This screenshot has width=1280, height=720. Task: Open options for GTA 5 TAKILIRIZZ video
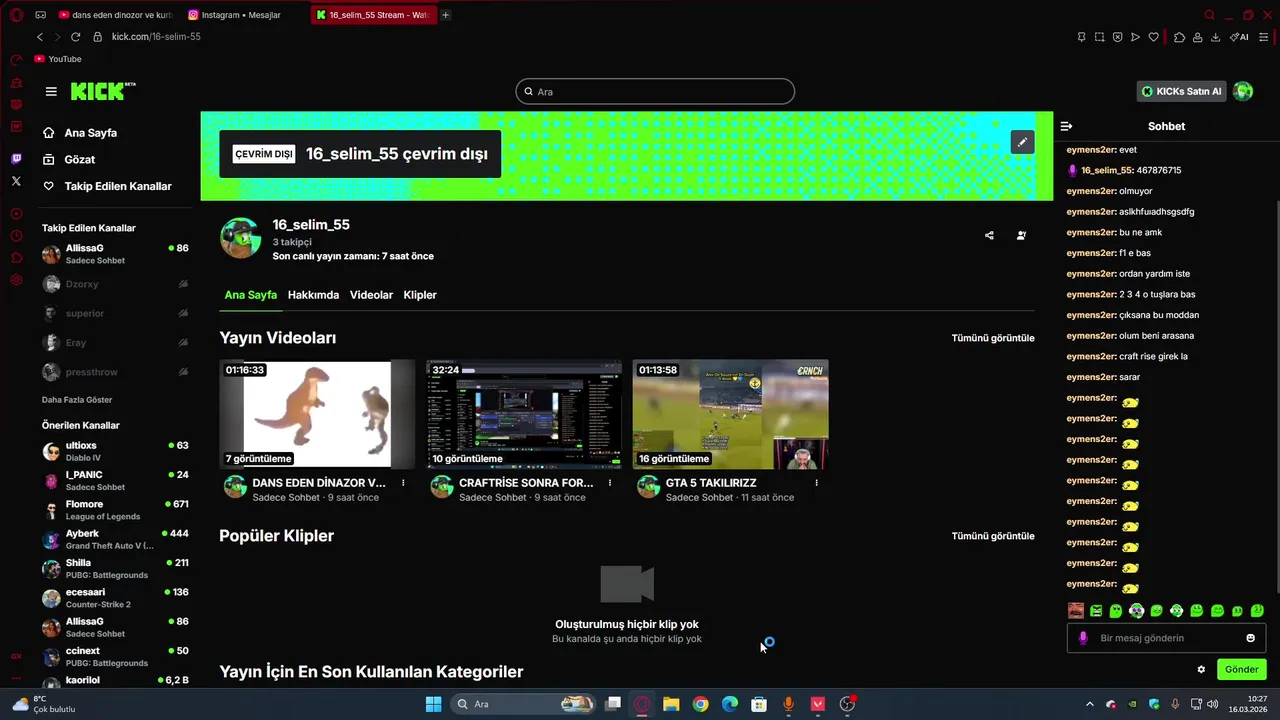click(816, 483)
